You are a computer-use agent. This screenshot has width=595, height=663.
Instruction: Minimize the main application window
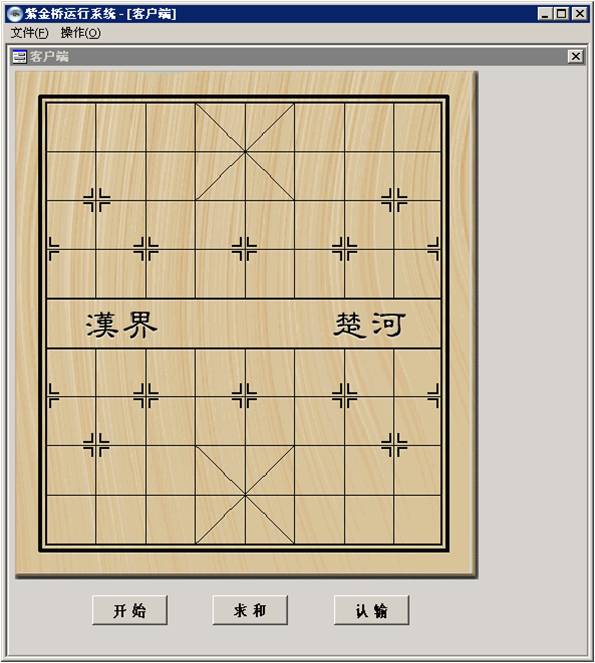(x=545, y=14)
